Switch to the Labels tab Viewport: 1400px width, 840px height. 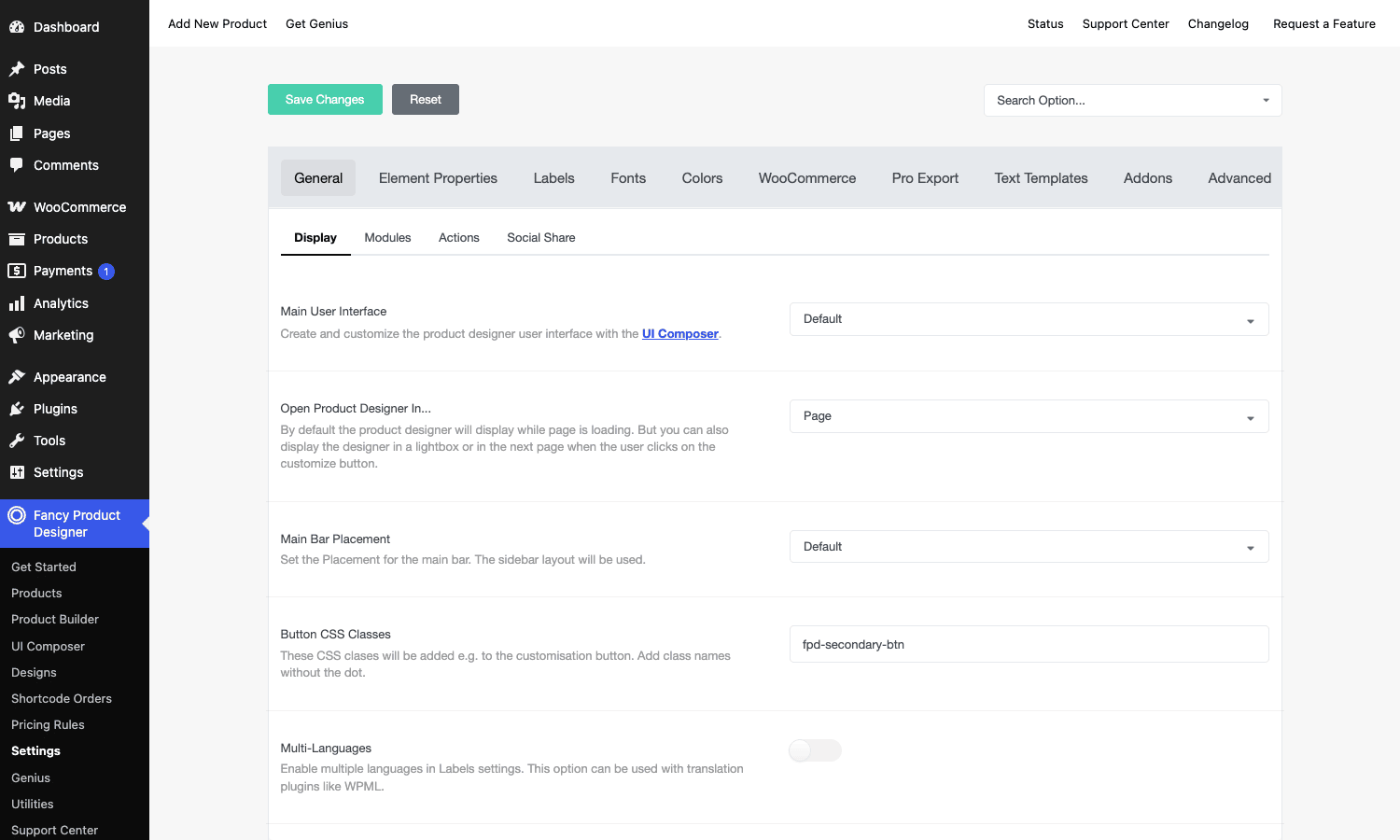pyautogui.click(x=553, y=178)
